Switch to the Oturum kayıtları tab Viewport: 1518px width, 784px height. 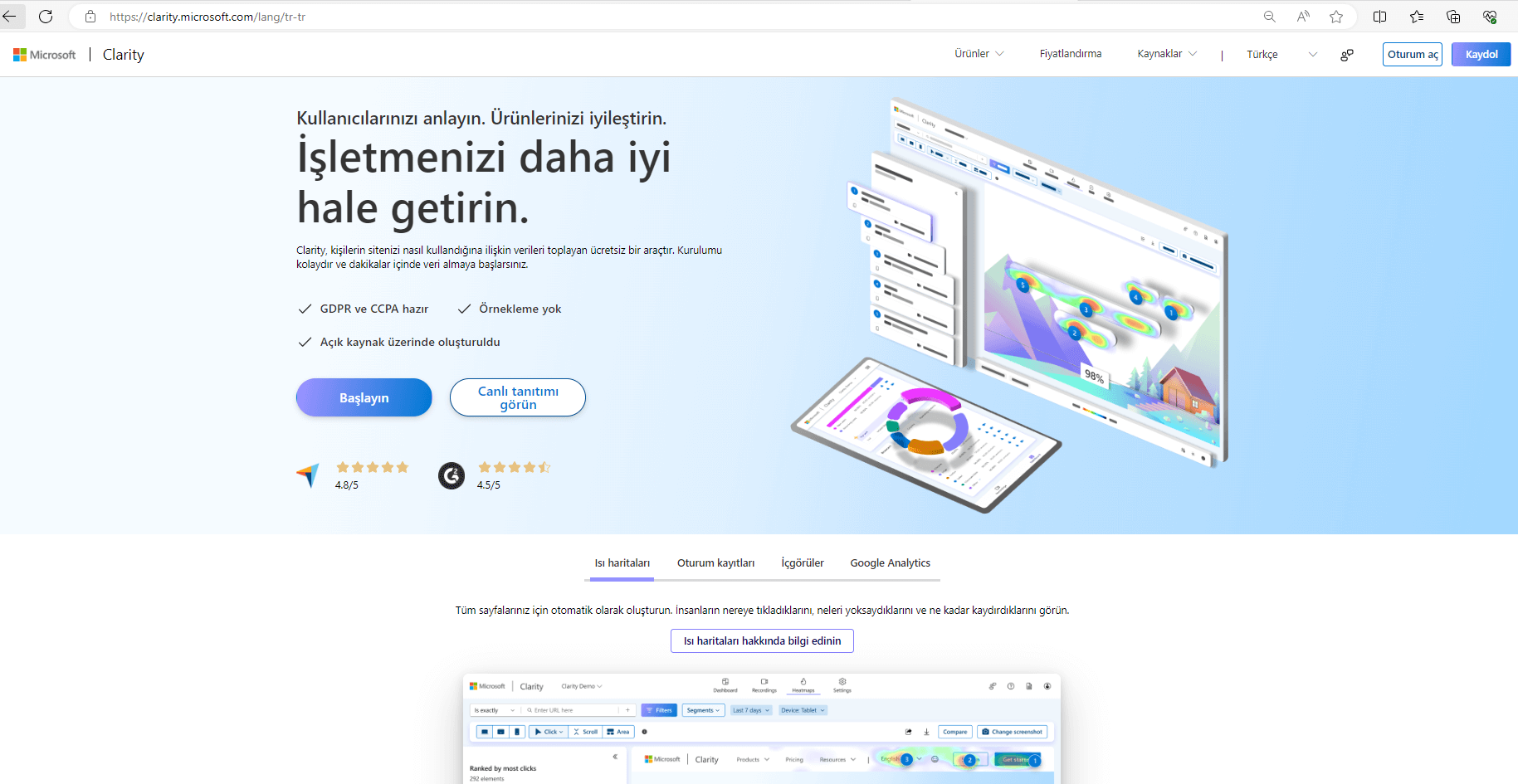pyautogui.click(x=715, y=563)
